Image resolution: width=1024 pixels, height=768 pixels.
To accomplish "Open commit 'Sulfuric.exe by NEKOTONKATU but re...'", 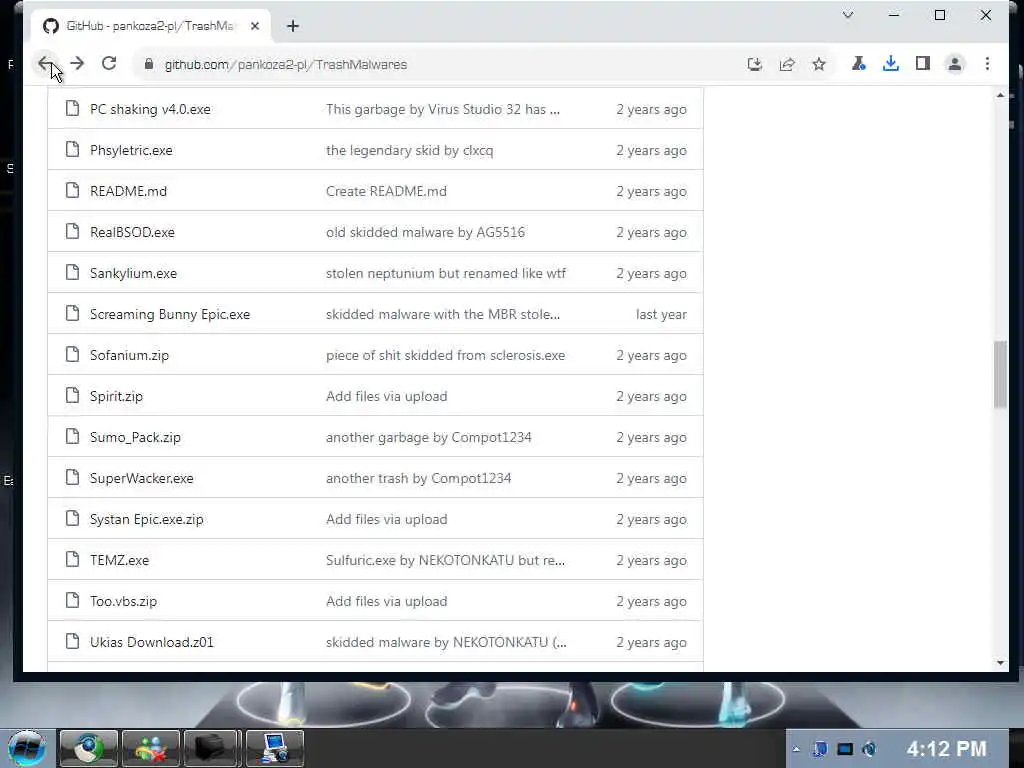I will pos(445,560).
